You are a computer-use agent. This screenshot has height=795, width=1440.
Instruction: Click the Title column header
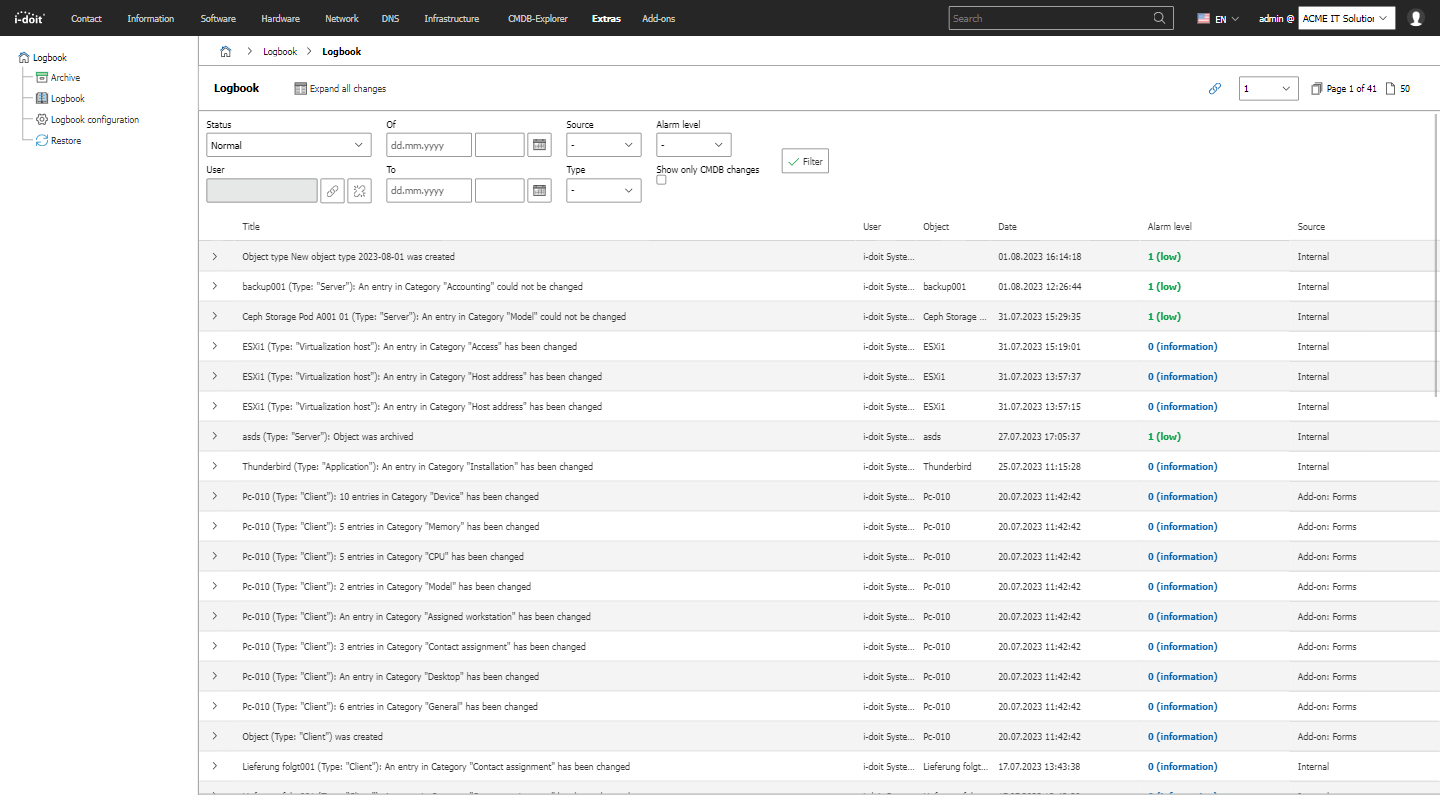click(x=251, y=227)
